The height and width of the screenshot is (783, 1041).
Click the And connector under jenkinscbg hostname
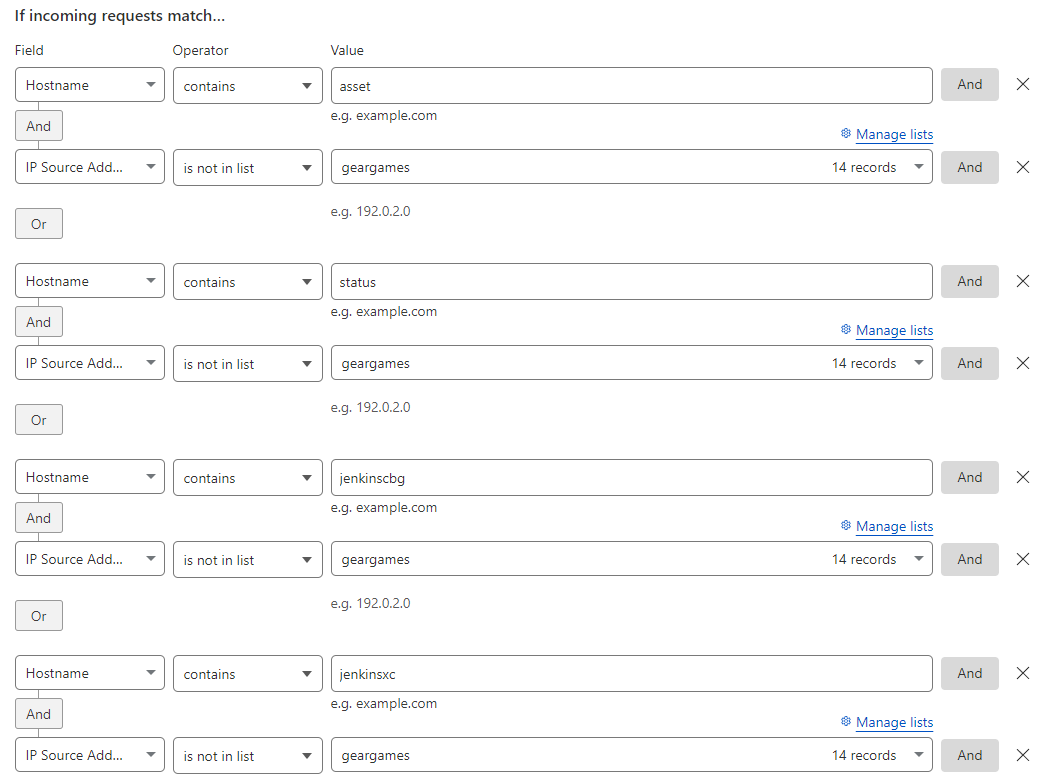[x=39, y=518]
